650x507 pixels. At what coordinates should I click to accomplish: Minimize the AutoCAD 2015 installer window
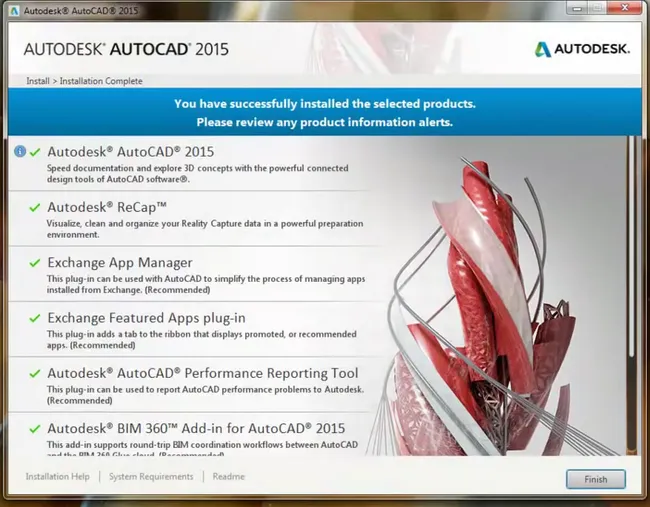(x=577, y=8)
